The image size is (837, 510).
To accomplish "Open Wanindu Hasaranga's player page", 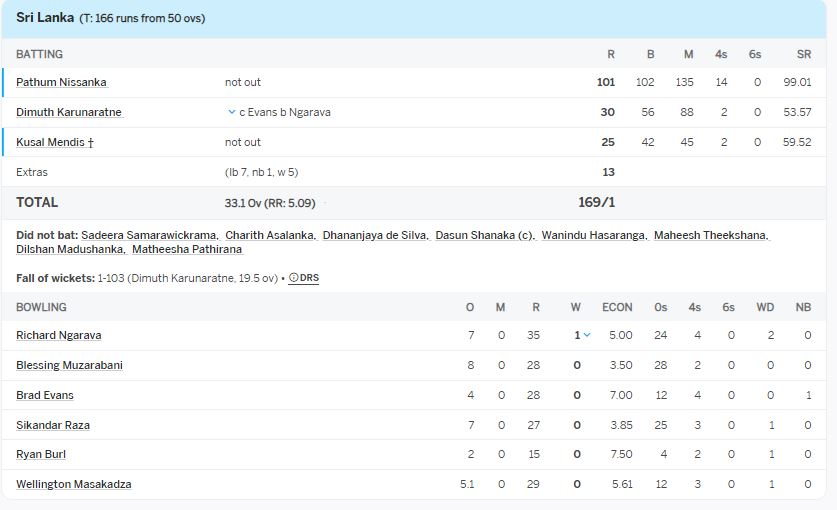I will 593,236.
